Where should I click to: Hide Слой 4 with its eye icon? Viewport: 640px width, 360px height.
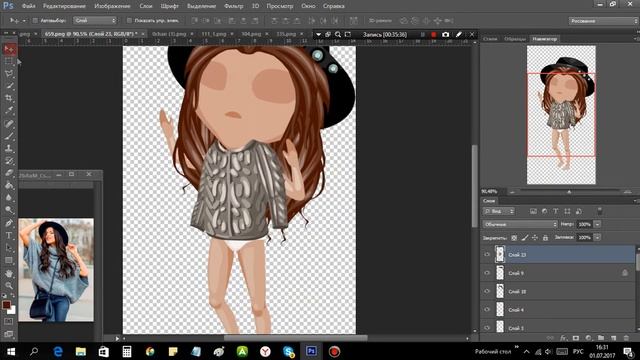[487, 309]
